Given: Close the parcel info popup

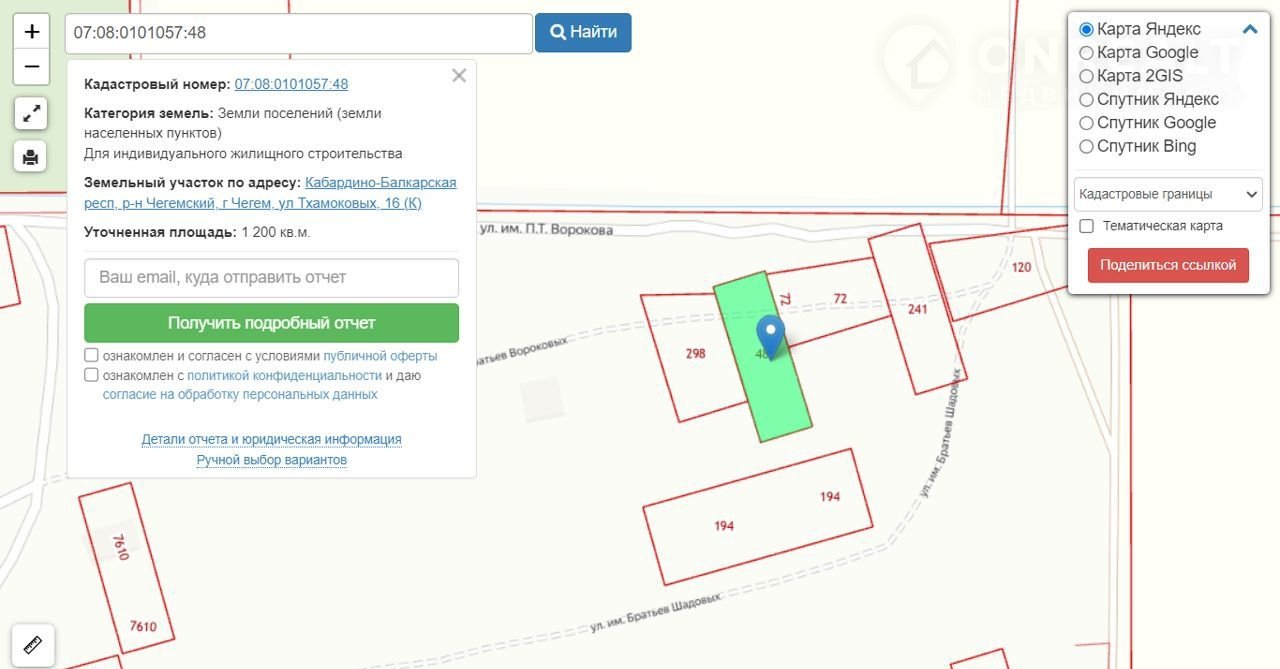Looking at the screenshot, I should [x=459, y=76].
